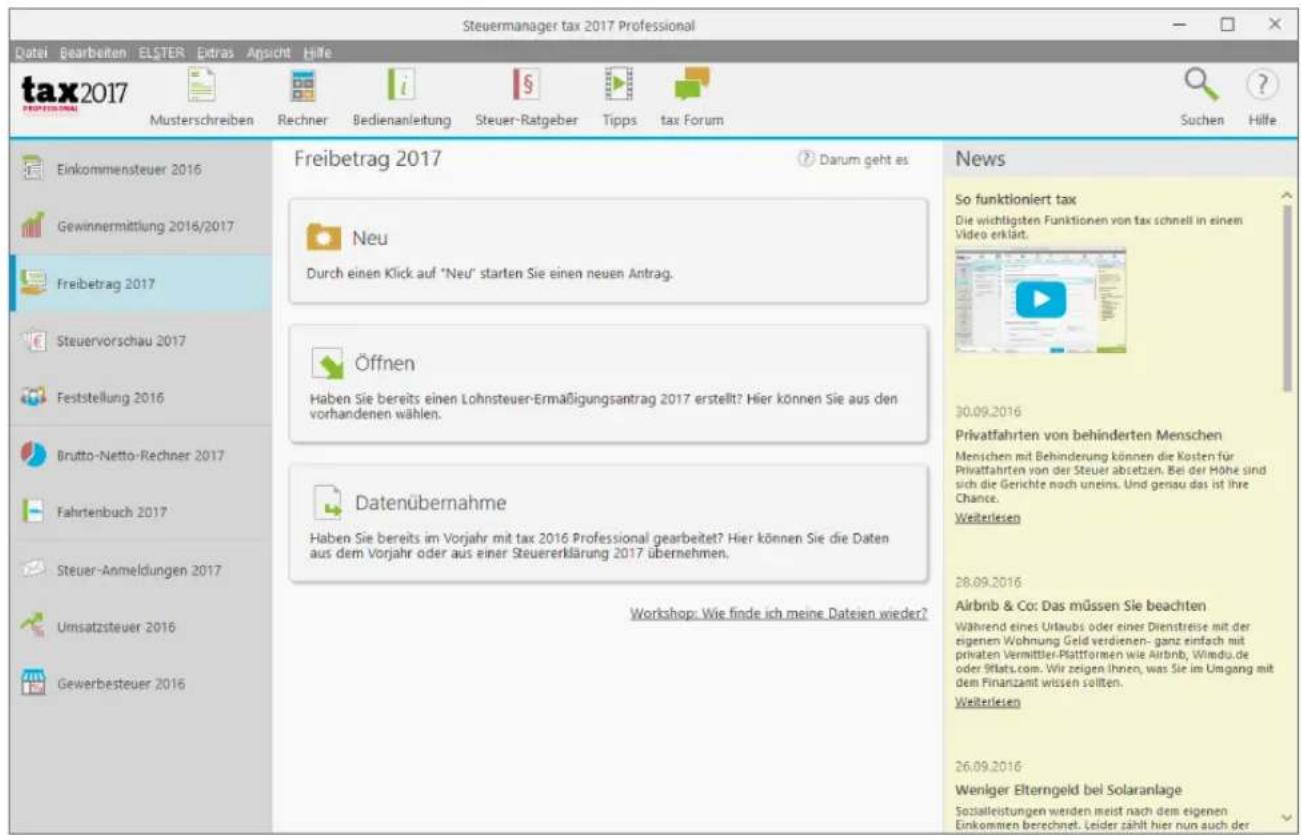Click the Darum geht es help icon
Viewport: 1301px width, 835px height.
click(x=804, y=159)
